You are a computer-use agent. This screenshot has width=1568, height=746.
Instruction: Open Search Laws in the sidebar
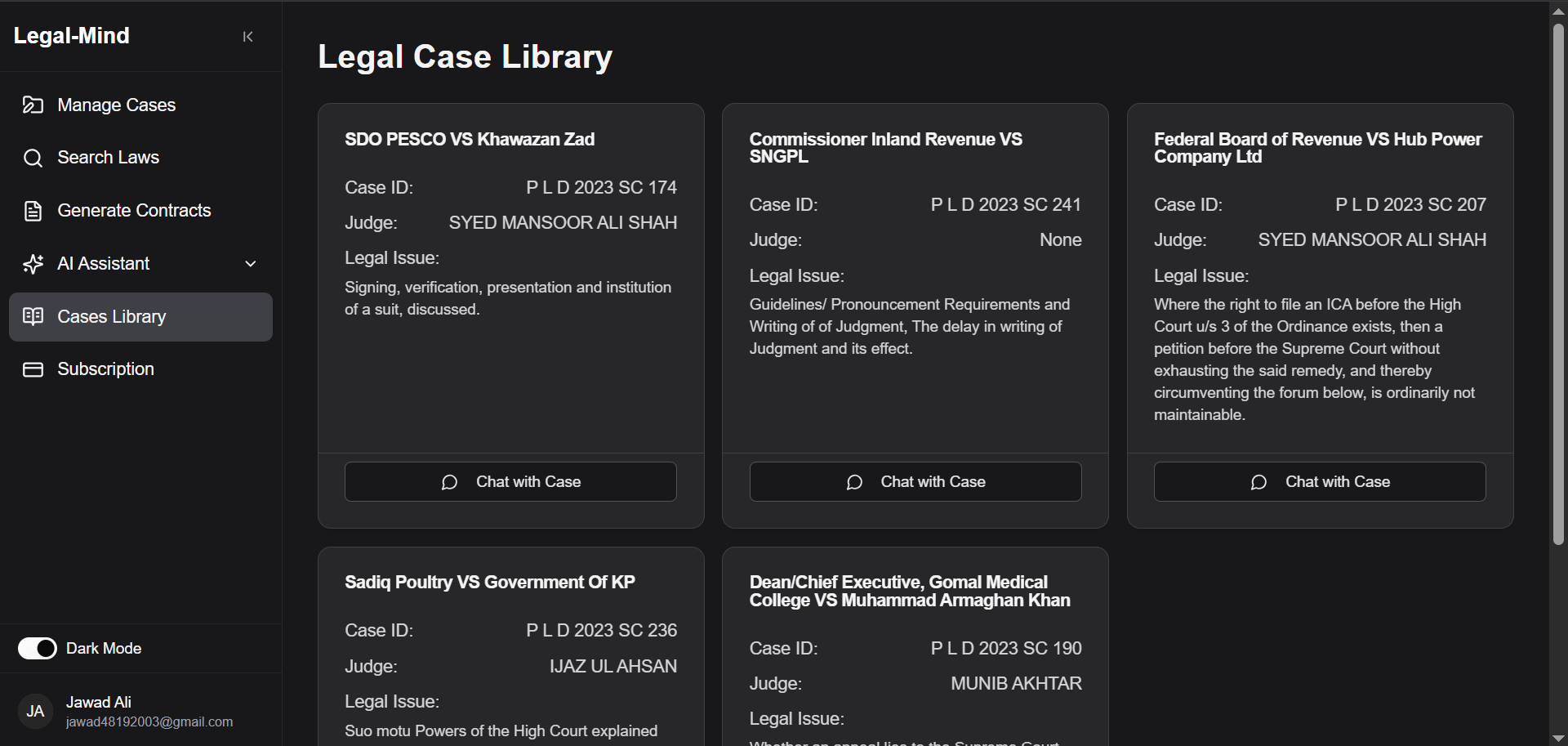click(x=140, y=158)
